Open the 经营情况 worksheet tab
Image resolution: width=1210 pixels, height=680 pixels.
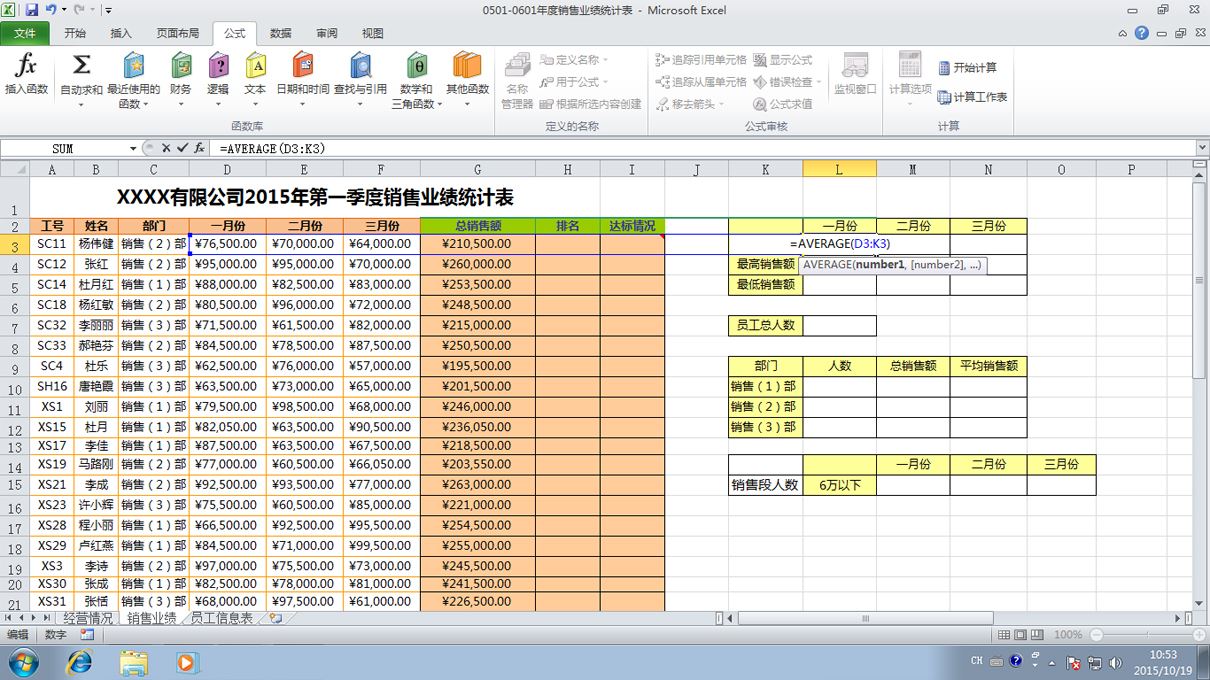[88, 619]
